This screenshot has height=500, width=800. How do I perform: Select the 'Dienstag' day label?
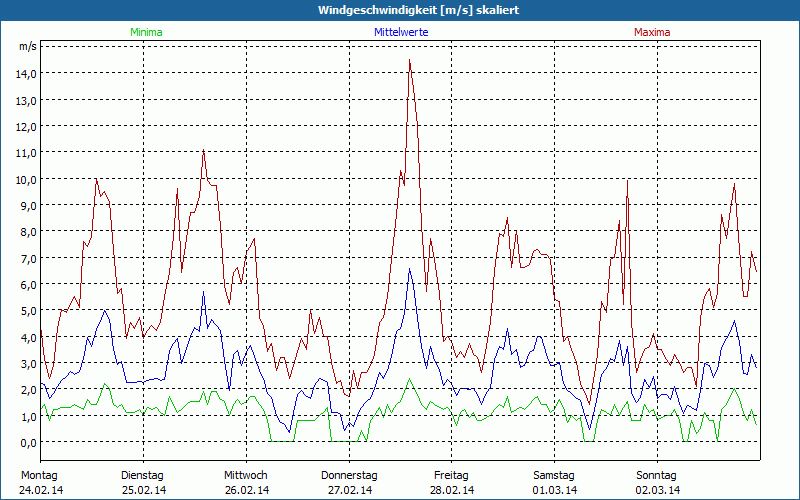(142, 475)
